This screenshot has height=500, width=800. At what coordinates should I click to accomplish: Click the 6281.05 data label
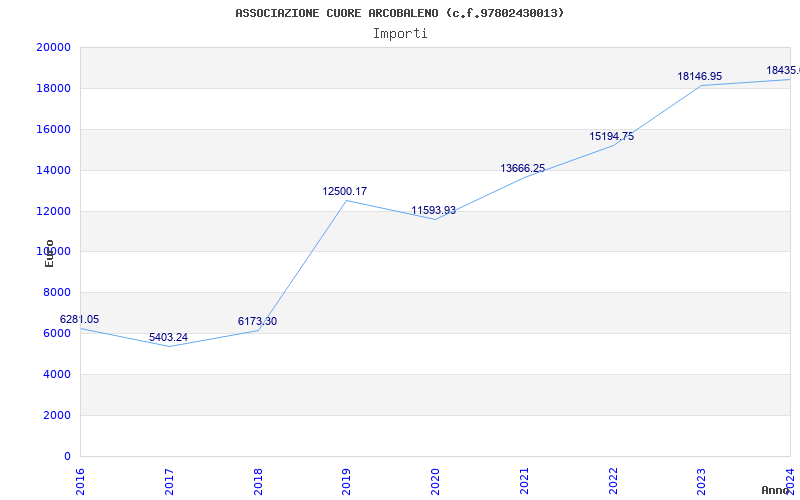click(x=80, y=319)
